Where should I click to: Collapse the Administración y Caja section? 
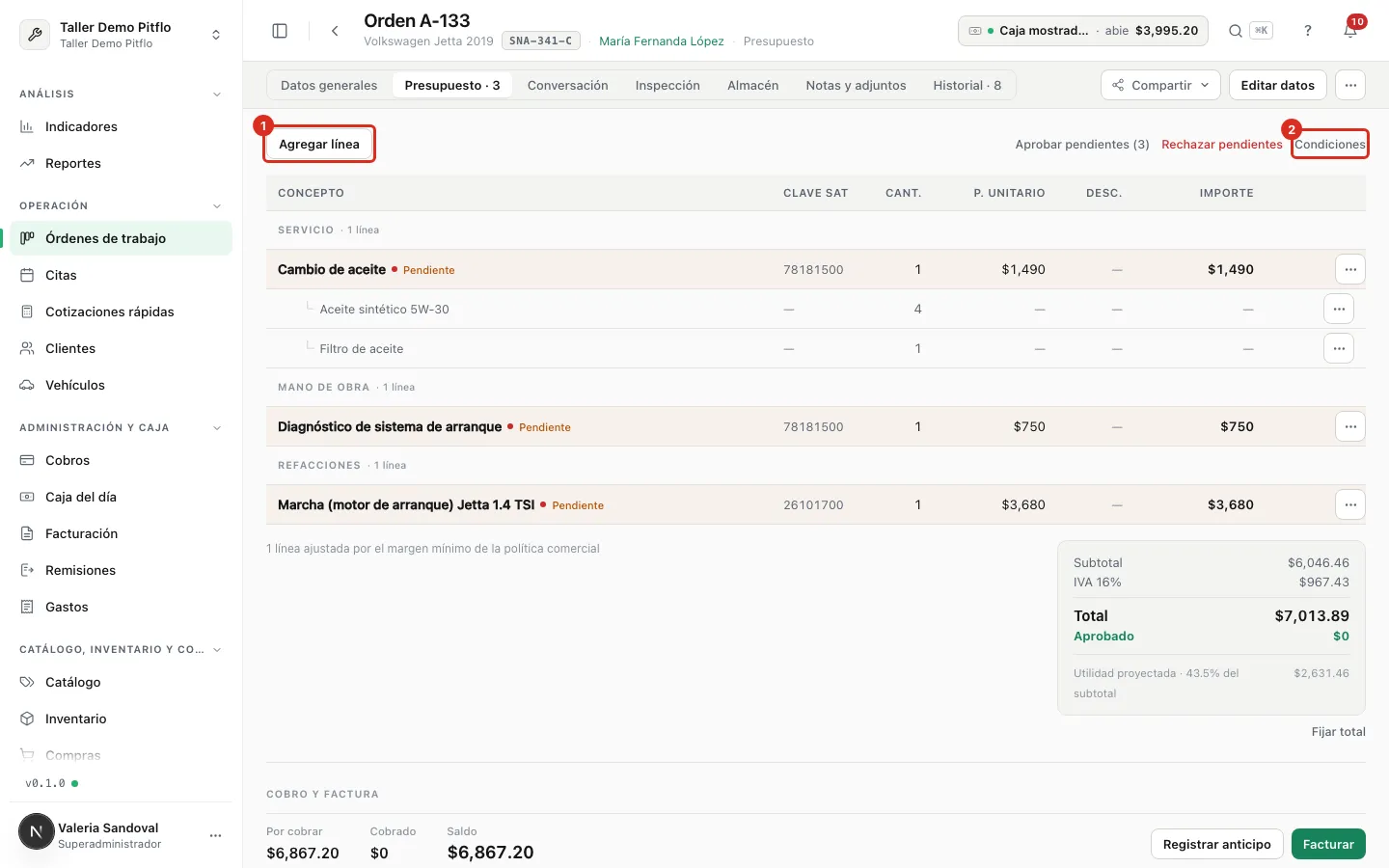(x=217, y=427)
